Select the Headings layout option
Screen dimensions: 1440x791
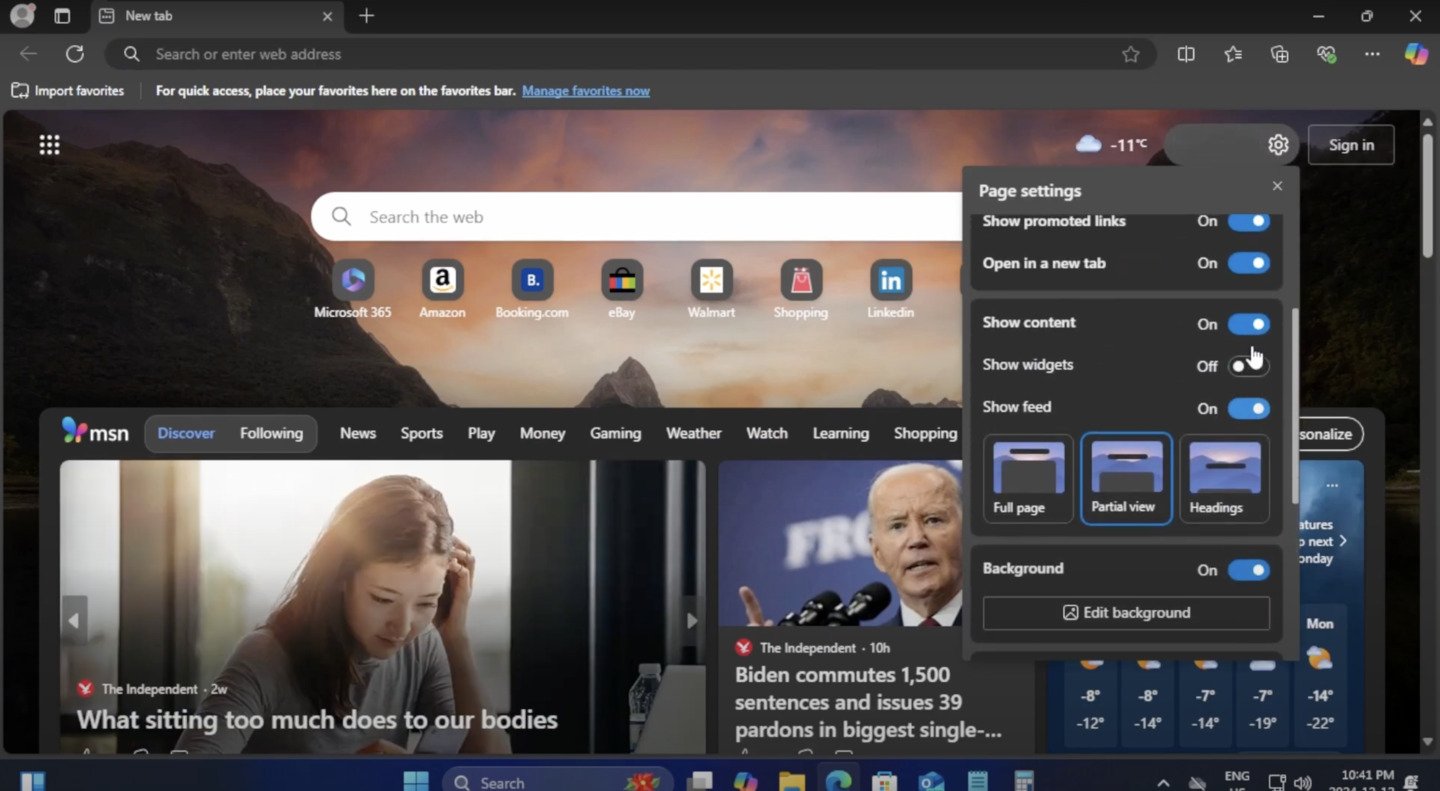point(1223,478)
